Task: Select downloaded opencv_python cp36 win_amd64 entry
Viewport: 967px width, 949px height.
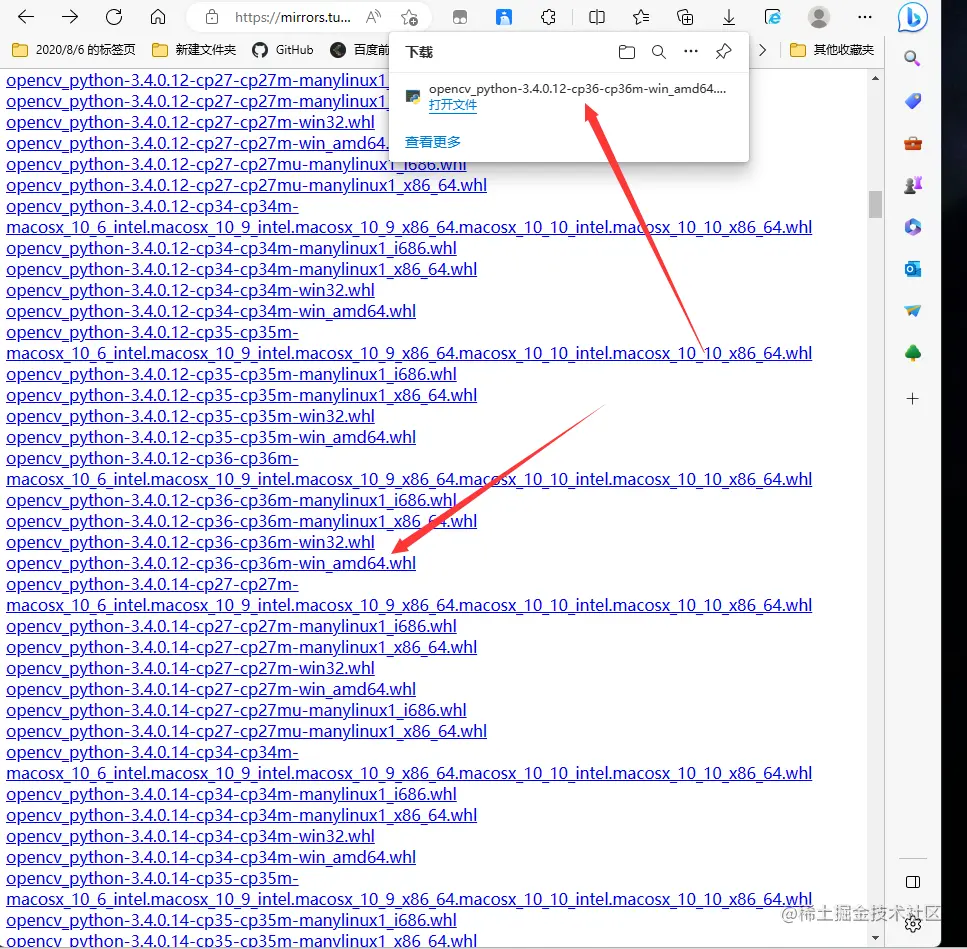Action: [569, 96]
